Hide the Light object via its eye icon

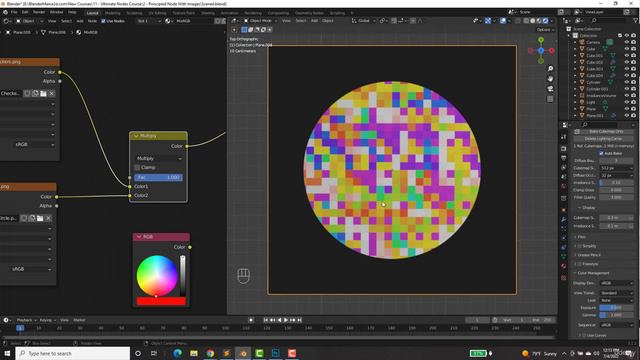point(627,102)
